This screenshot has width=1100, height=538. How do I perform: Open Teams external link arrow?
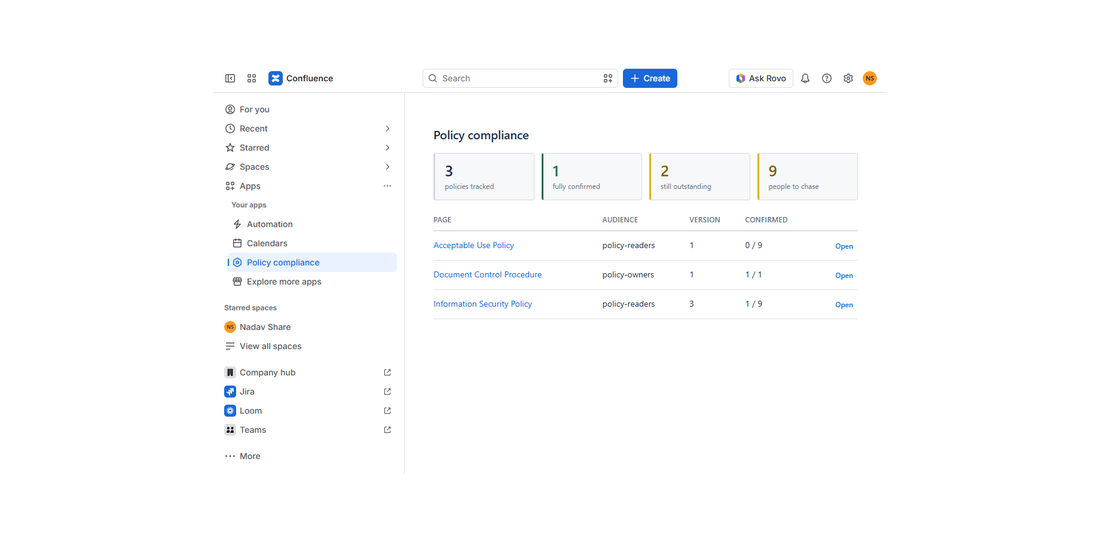pos(387,430)
